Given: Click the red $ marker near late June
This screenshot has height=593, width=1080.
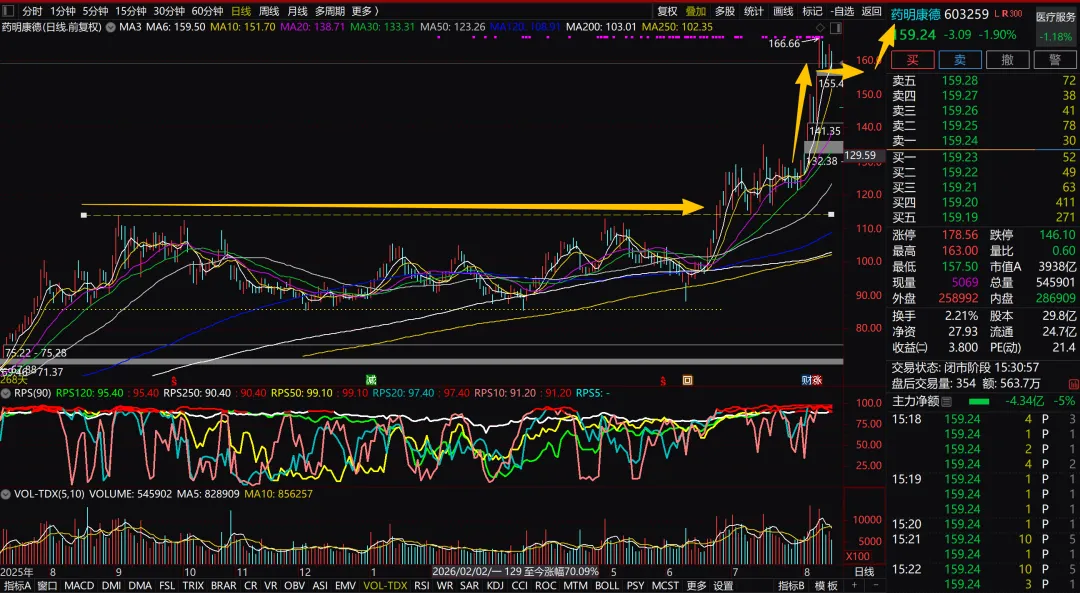Looking at the screenshot, I should point(663,380).
